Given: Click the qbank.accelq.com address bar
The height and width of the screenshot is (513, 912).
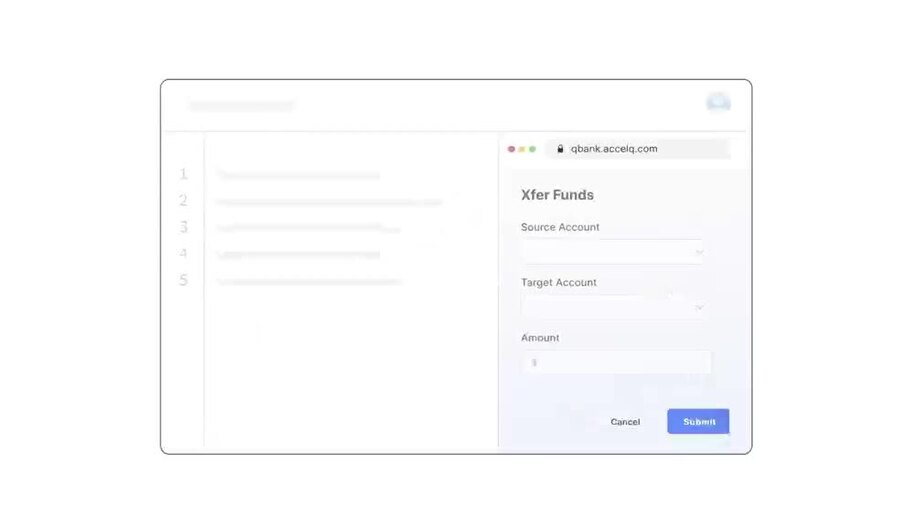Looking at the screenshot, I should (638, 149).
